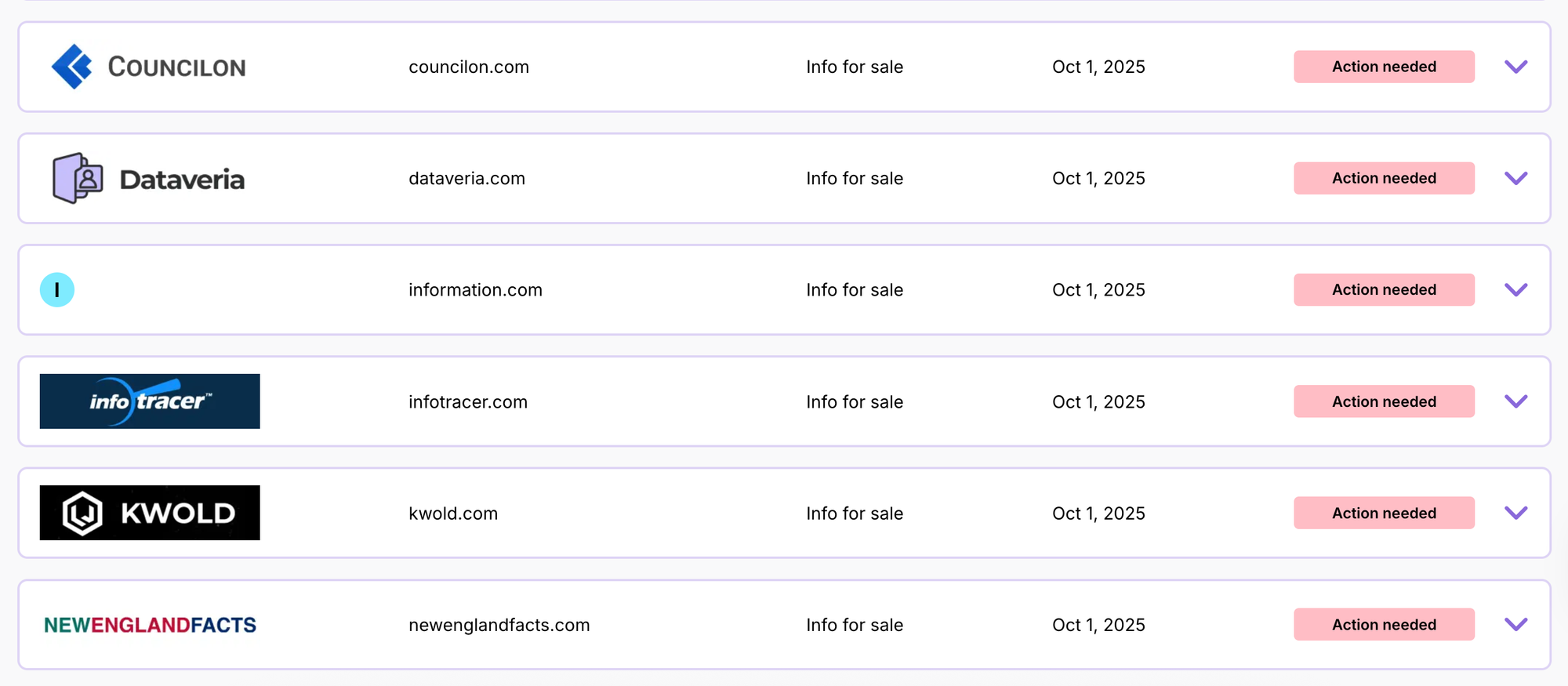Image resolution: width=1568 pixels, height=686 pixels.
Task: Click the infotracer.com domain text
Action: tap(468, 402)
